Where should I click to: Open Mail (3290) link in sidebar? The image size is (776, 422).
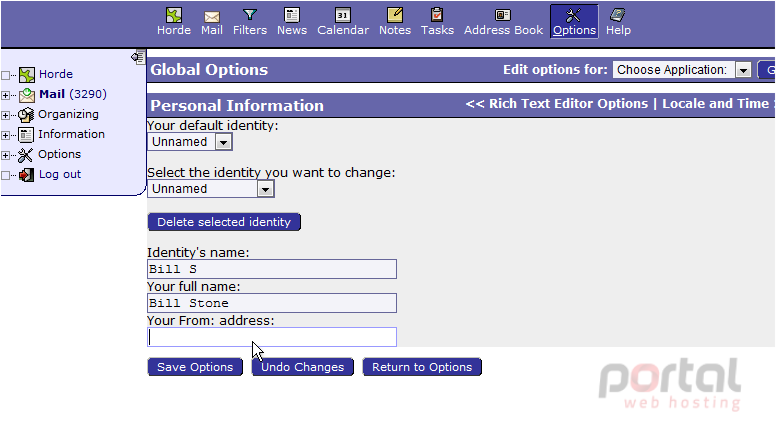click(73, 94)
